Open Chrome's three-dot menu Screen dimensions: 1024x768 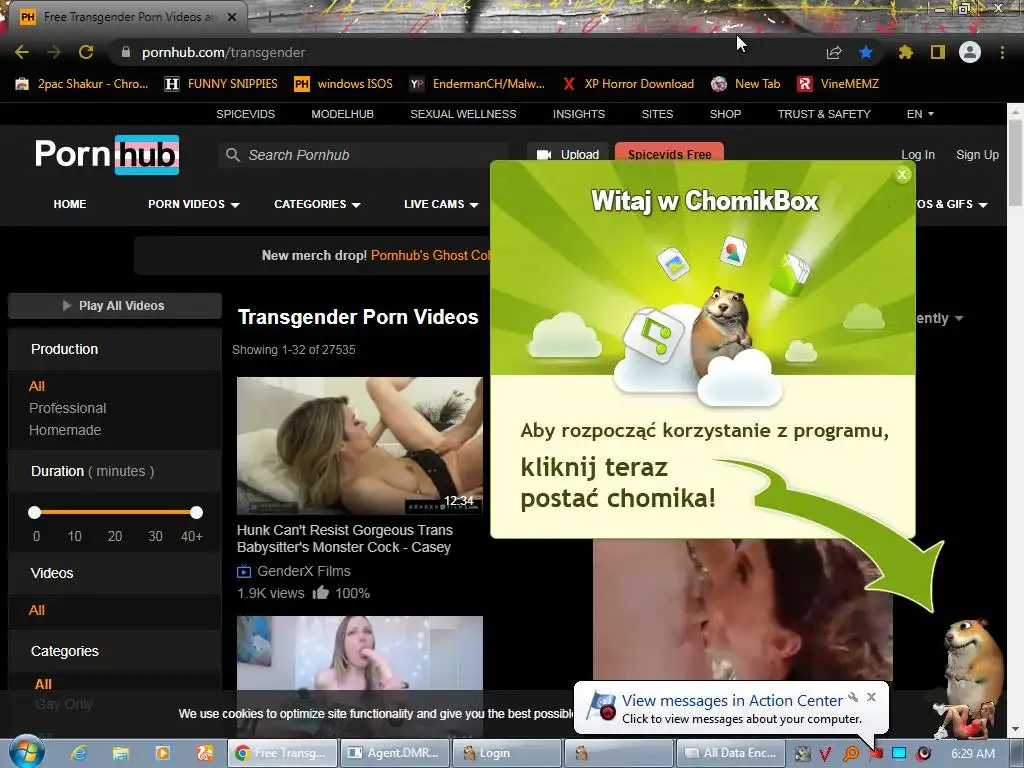(1002, 52)
